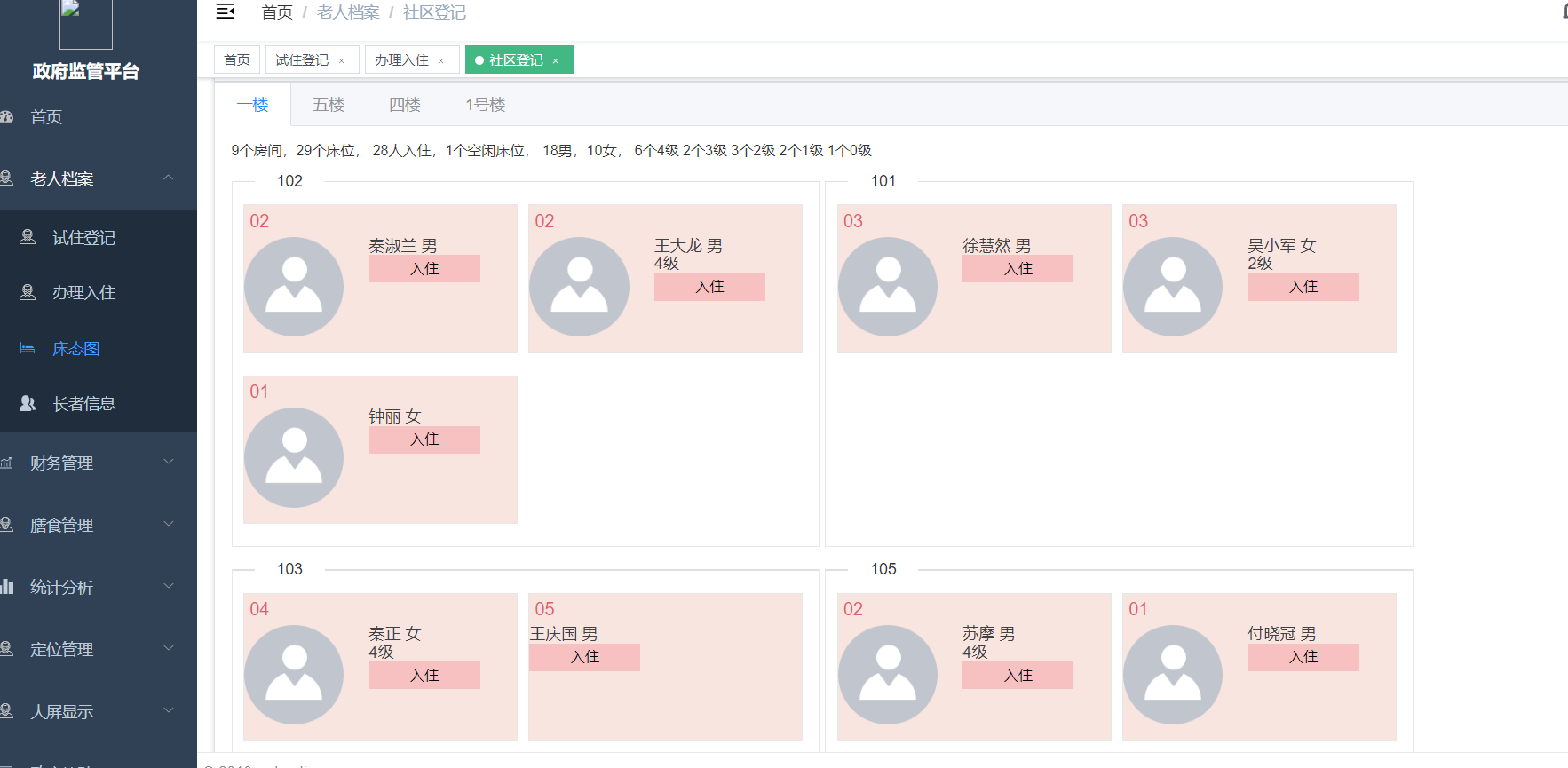Image resolution: width=1568 pixels, height=768 pixels.
Task: Click 入住 button for 吴小军
Action: click(1303, 287)
